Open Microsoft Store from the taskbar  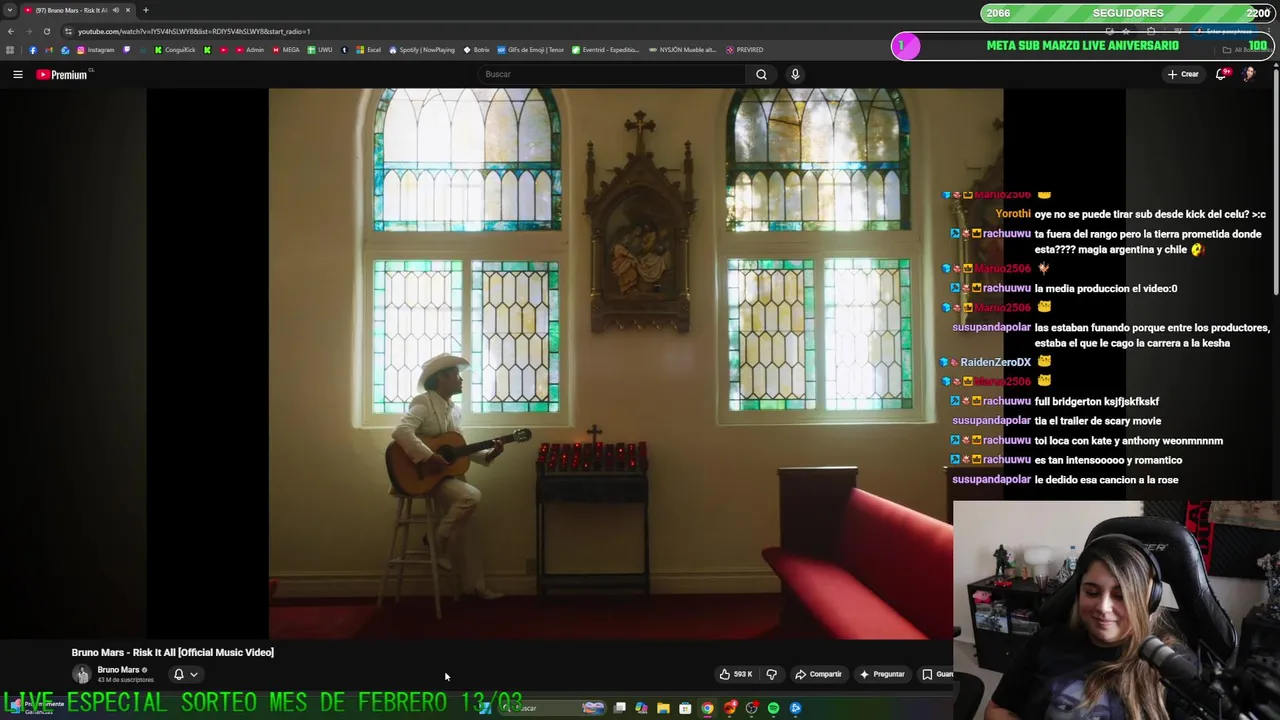click(685, 708)
